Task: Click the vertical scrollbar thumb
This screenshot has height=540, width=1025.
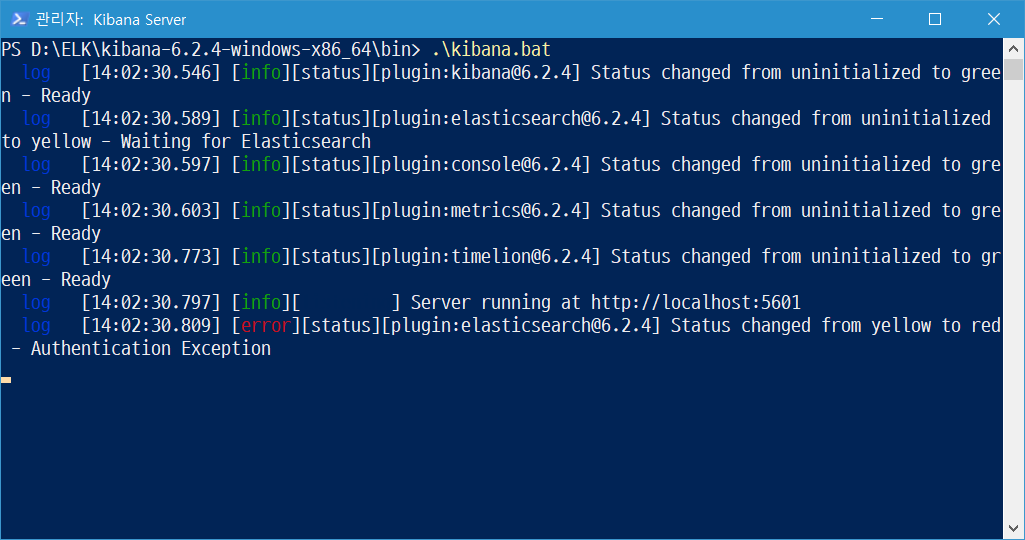Action: [1013, 70]
